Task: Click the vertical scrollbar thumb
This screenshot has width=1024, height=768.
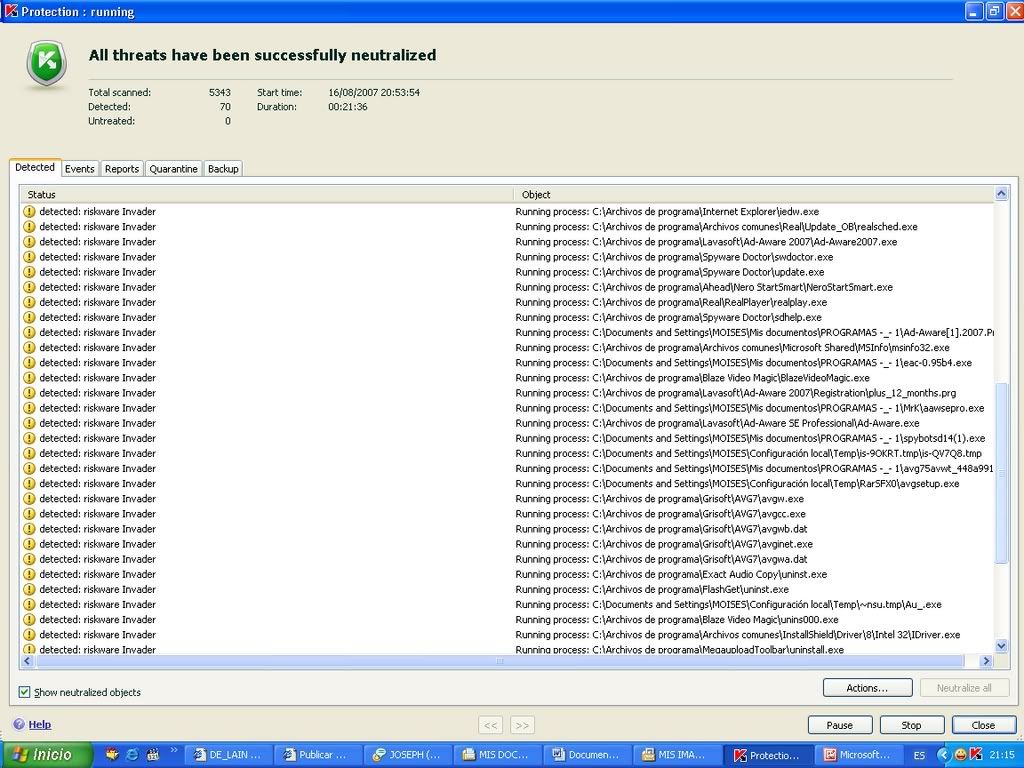Action: tap(1001, 472)
